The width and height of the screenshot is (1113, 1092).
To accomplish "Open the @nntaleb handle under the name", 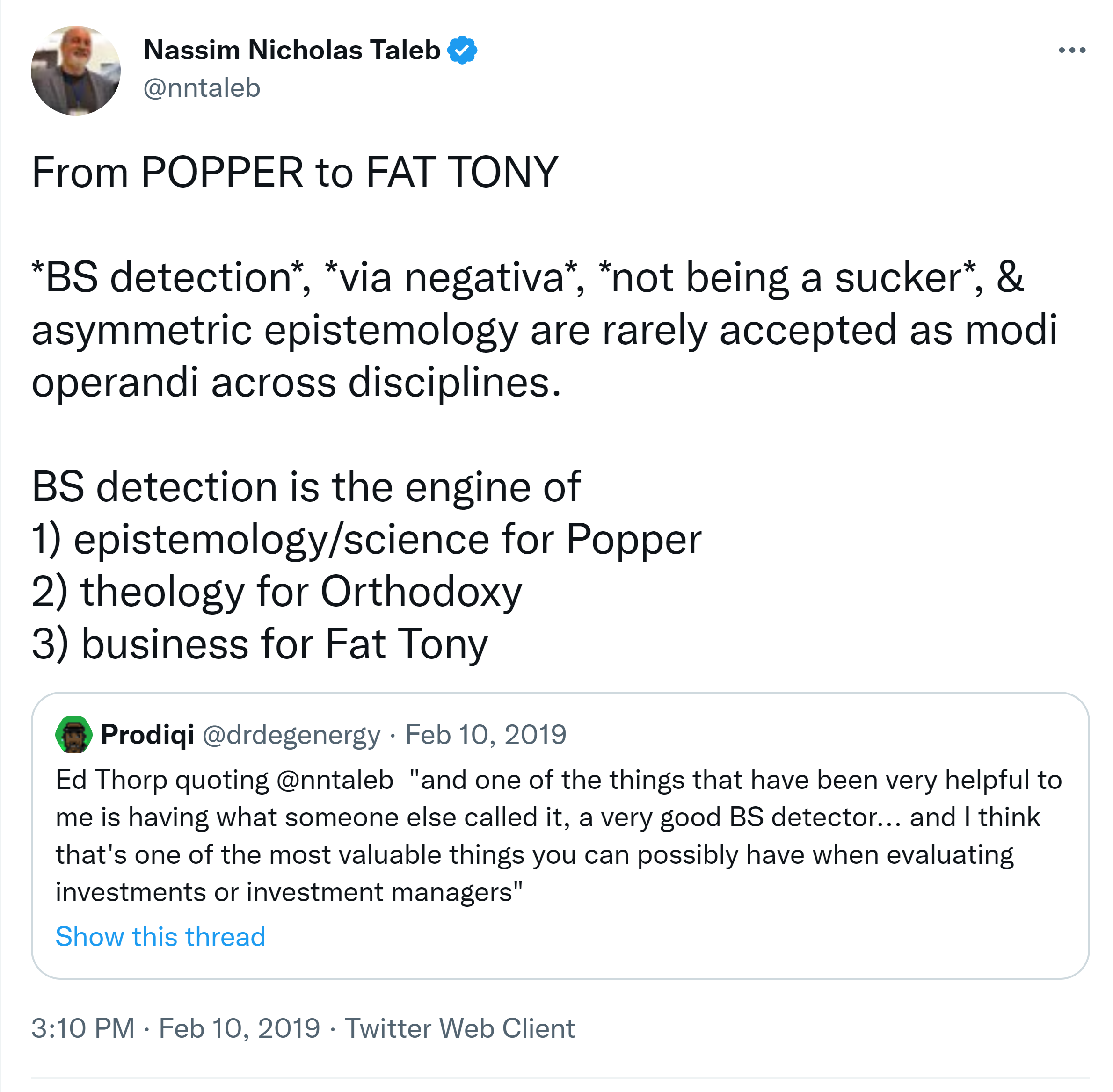I will point(202,88).
